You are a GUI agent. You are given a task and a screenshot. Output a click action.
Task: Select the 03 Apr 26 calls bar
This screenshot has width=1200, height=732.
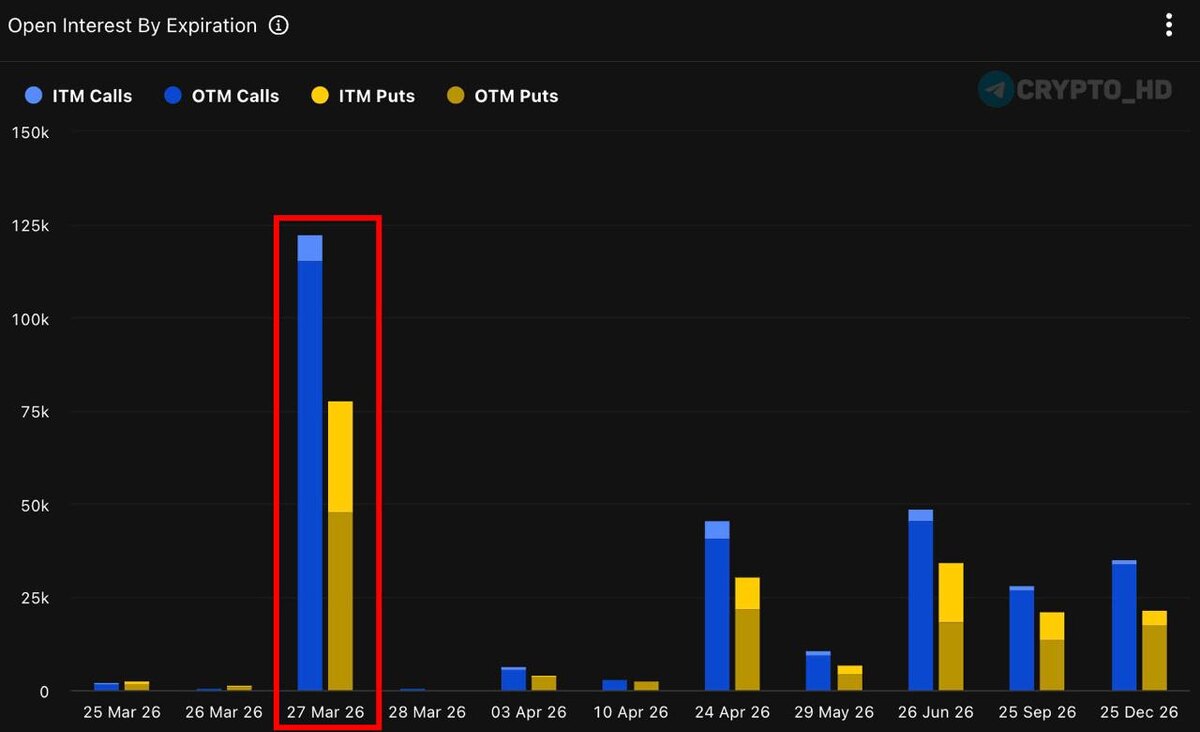513,679
